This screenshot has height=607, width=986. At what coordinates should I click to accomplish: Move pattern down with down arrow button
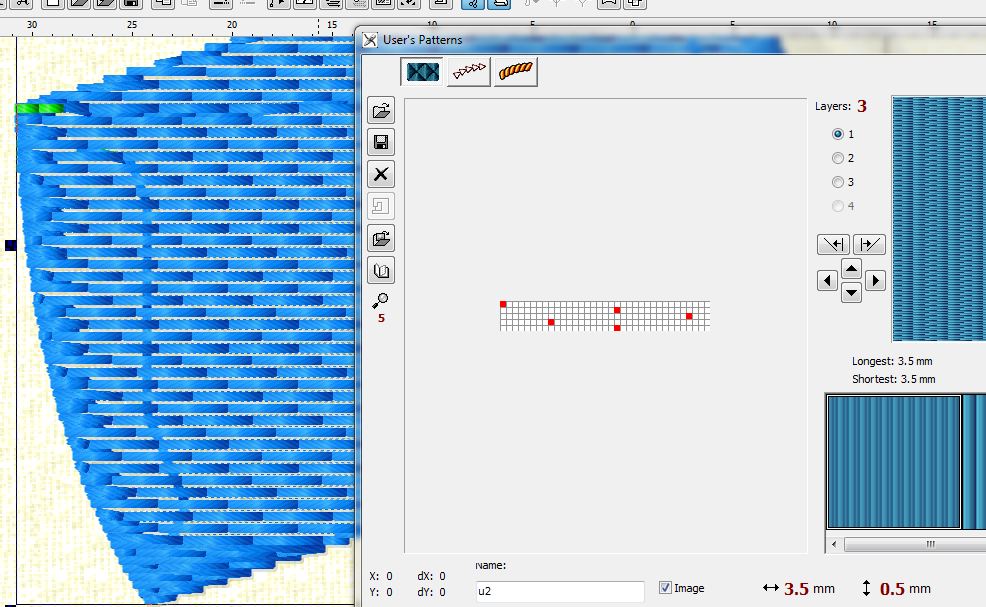(851, 292)
